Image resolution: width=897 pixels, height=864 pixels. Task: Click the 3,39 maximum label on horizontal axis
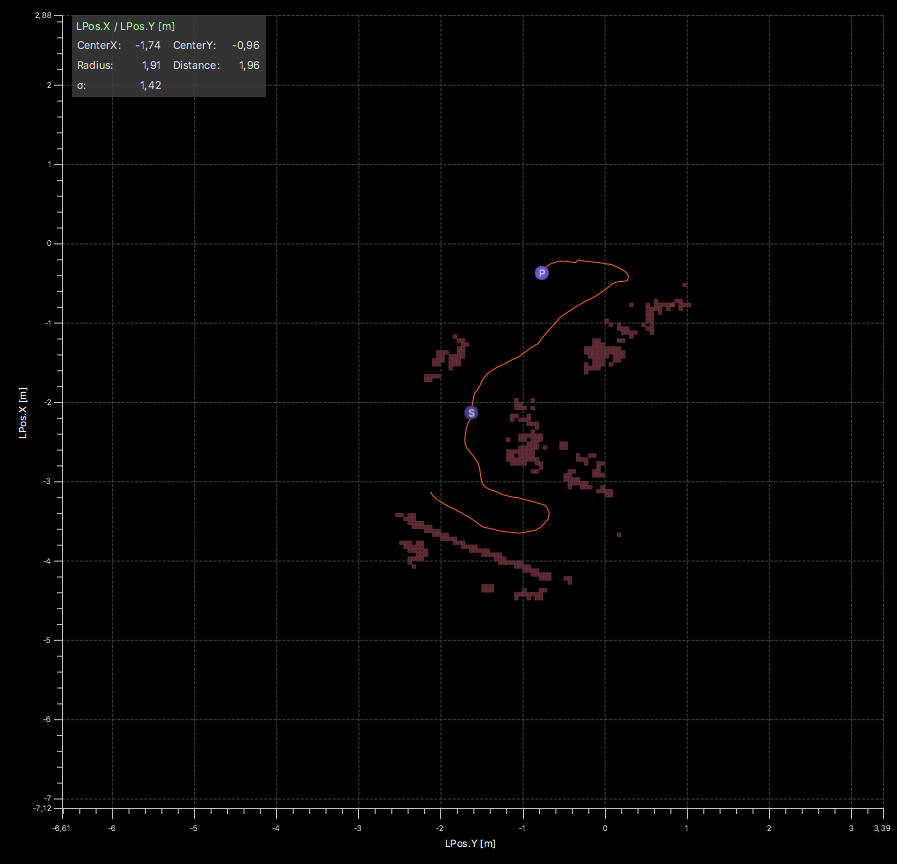coord(882,828)
